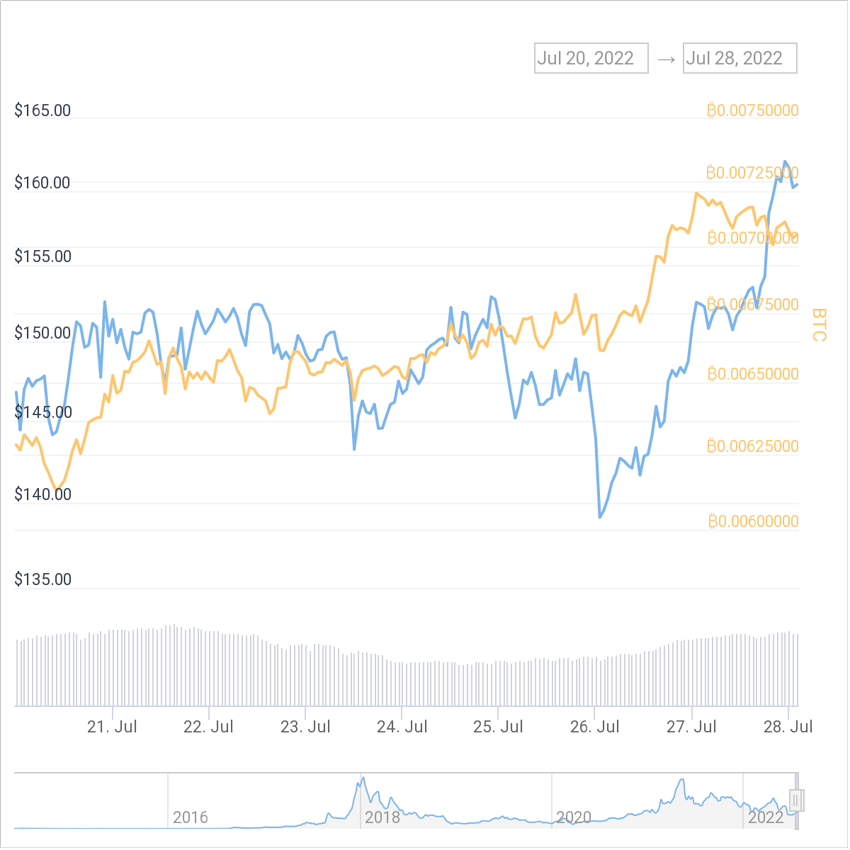The width and height of the screenshot is (850, 850).
Task: Click the BTC axis title
Action: click(819, 325)
